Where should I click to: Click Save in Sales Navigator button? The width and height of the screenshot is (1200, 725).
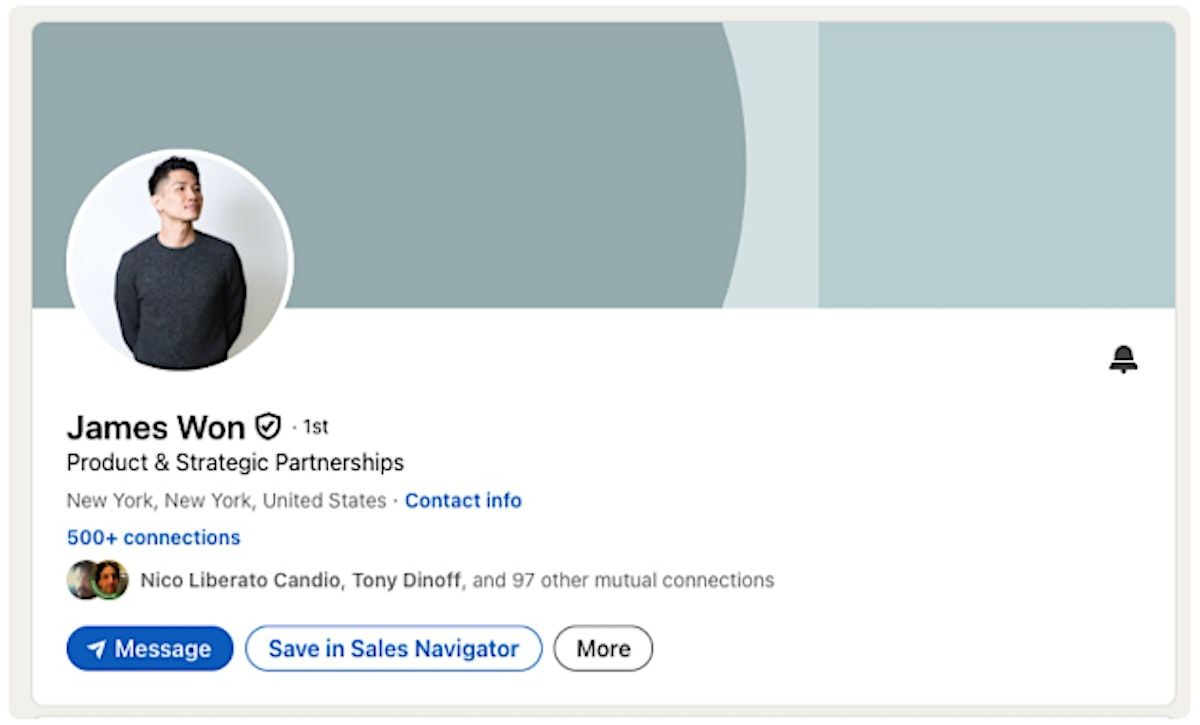393,649
